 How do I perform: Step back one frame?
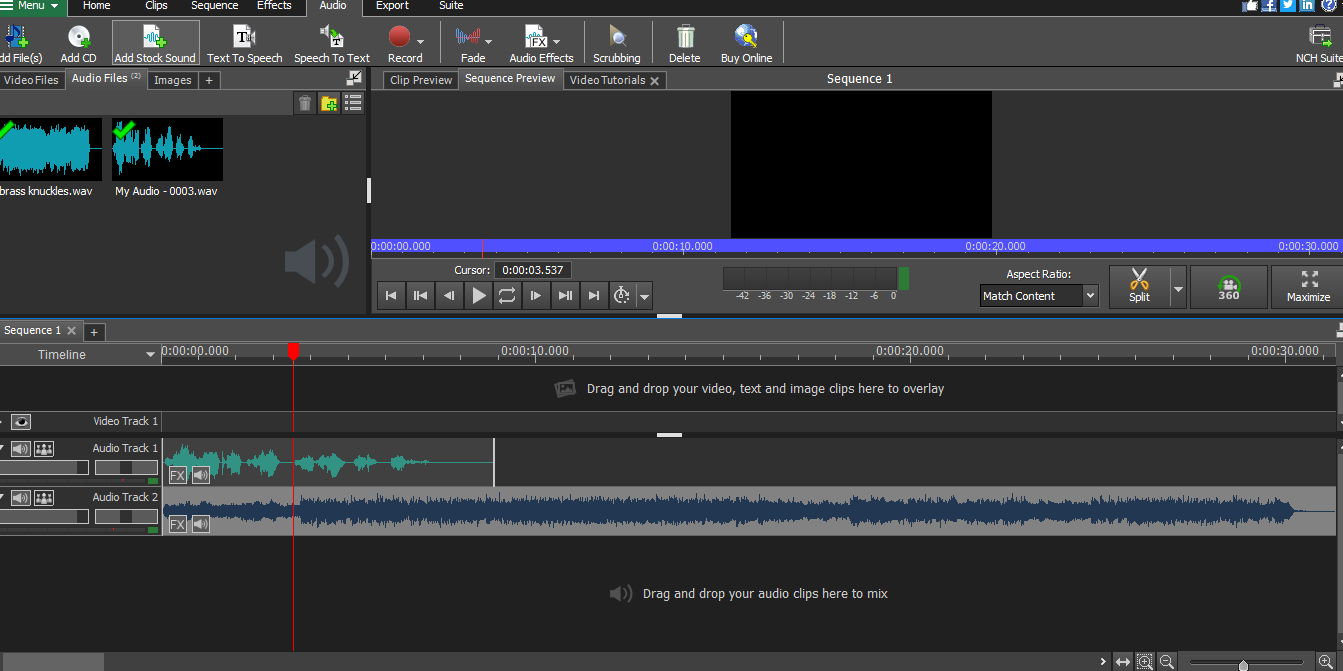coord(449,295)
